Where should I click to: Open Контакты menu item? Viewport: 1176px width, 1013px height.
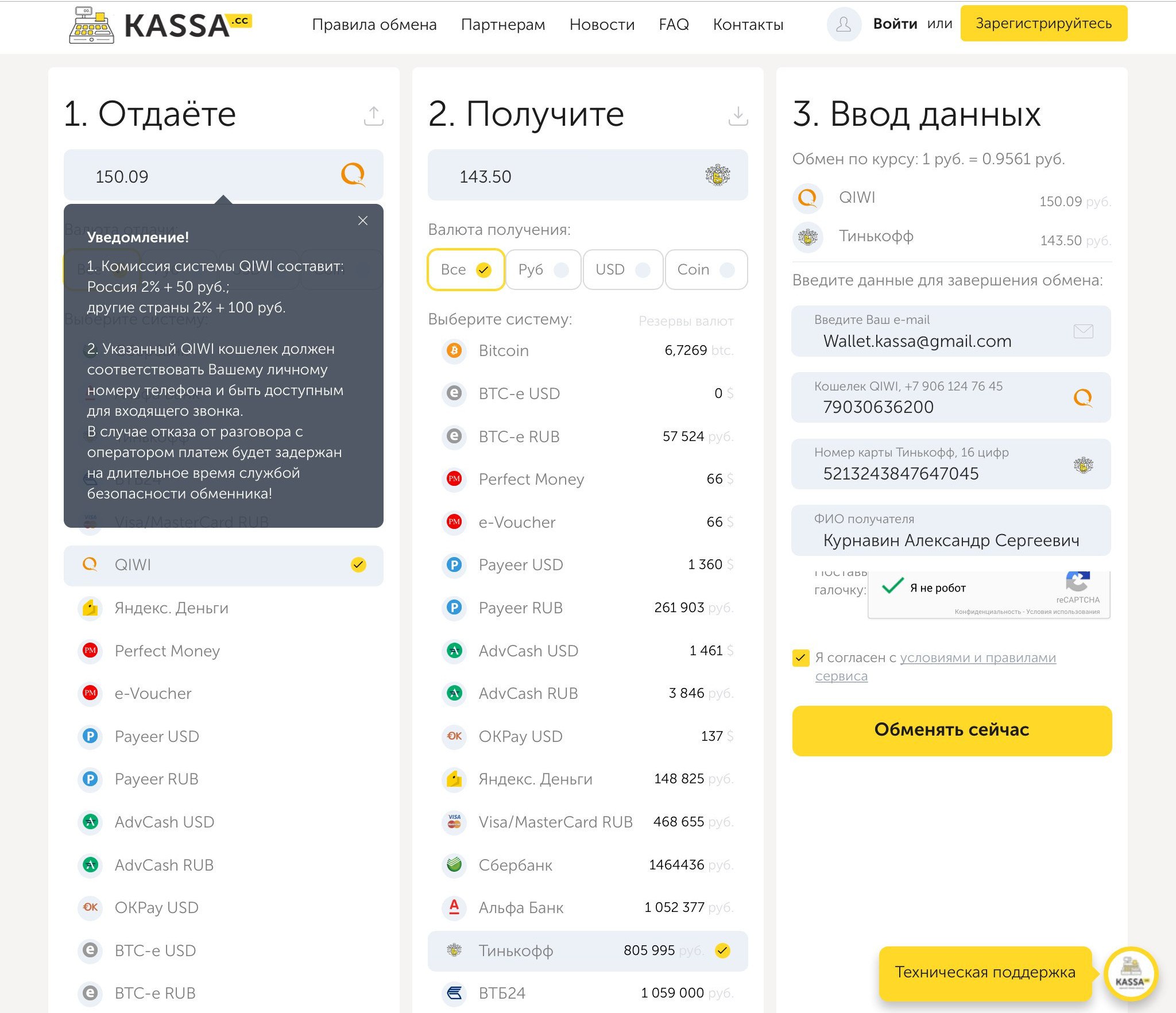pos(748,25)
